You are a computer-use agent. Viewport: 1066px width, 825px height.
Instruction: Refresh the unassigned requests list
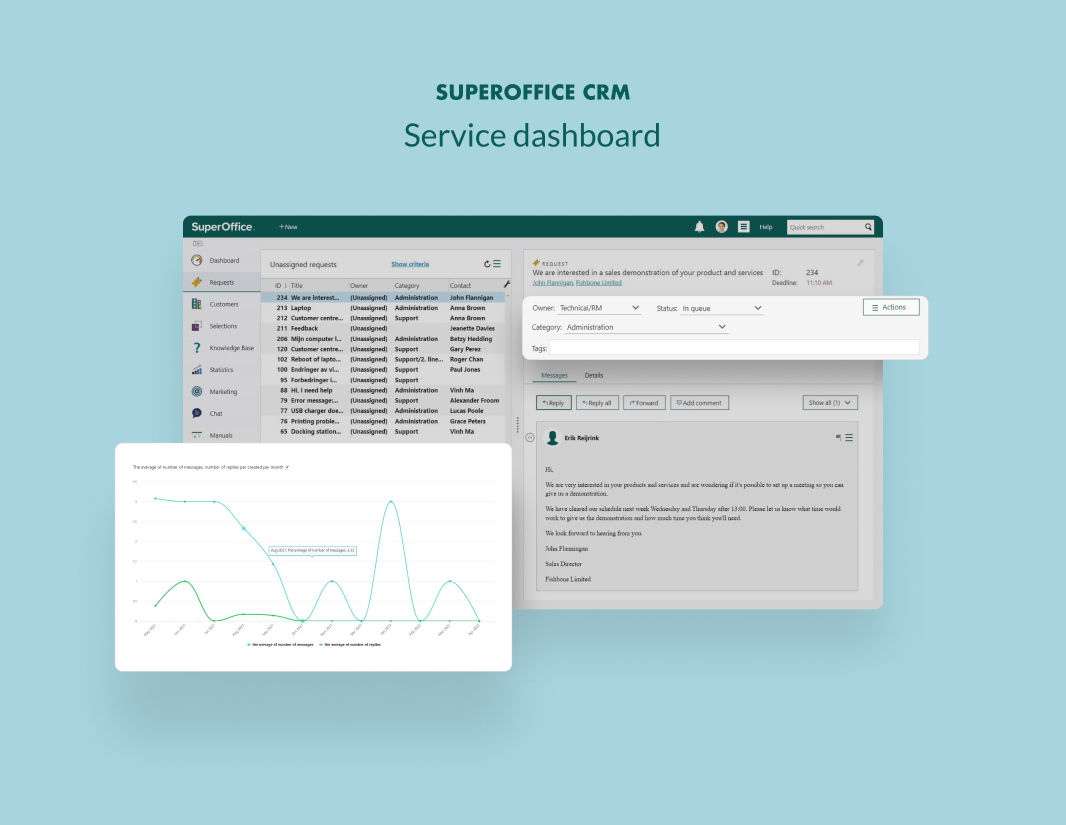coord(487,264)
